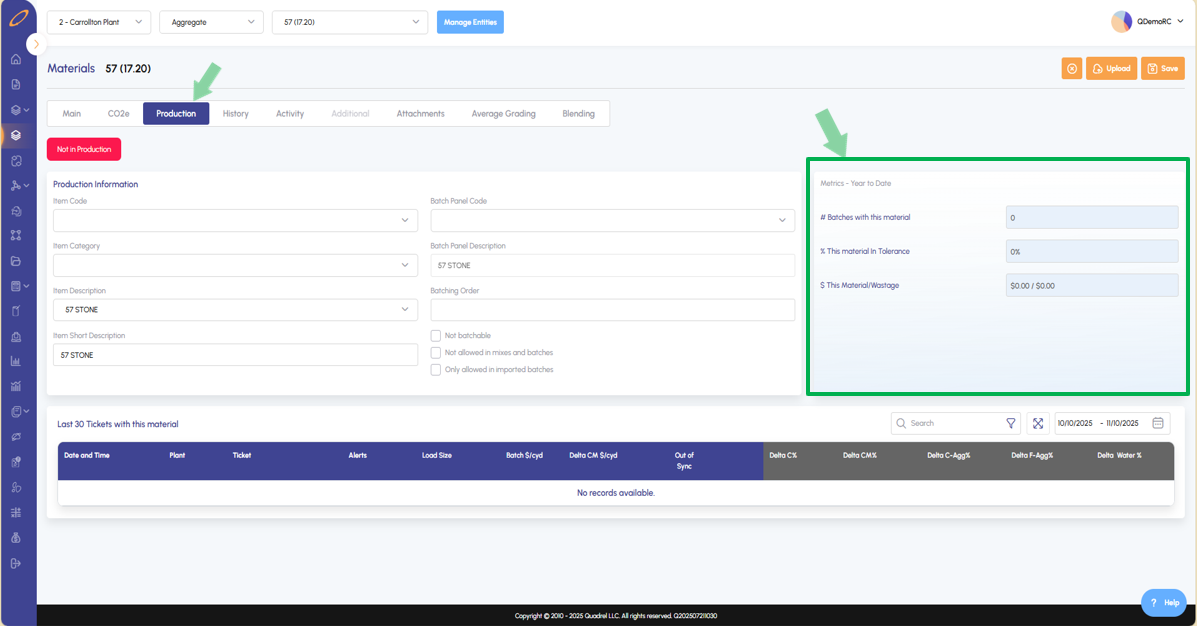
Task: Click the orange cancel X icon button
Action: (1072, 69)
